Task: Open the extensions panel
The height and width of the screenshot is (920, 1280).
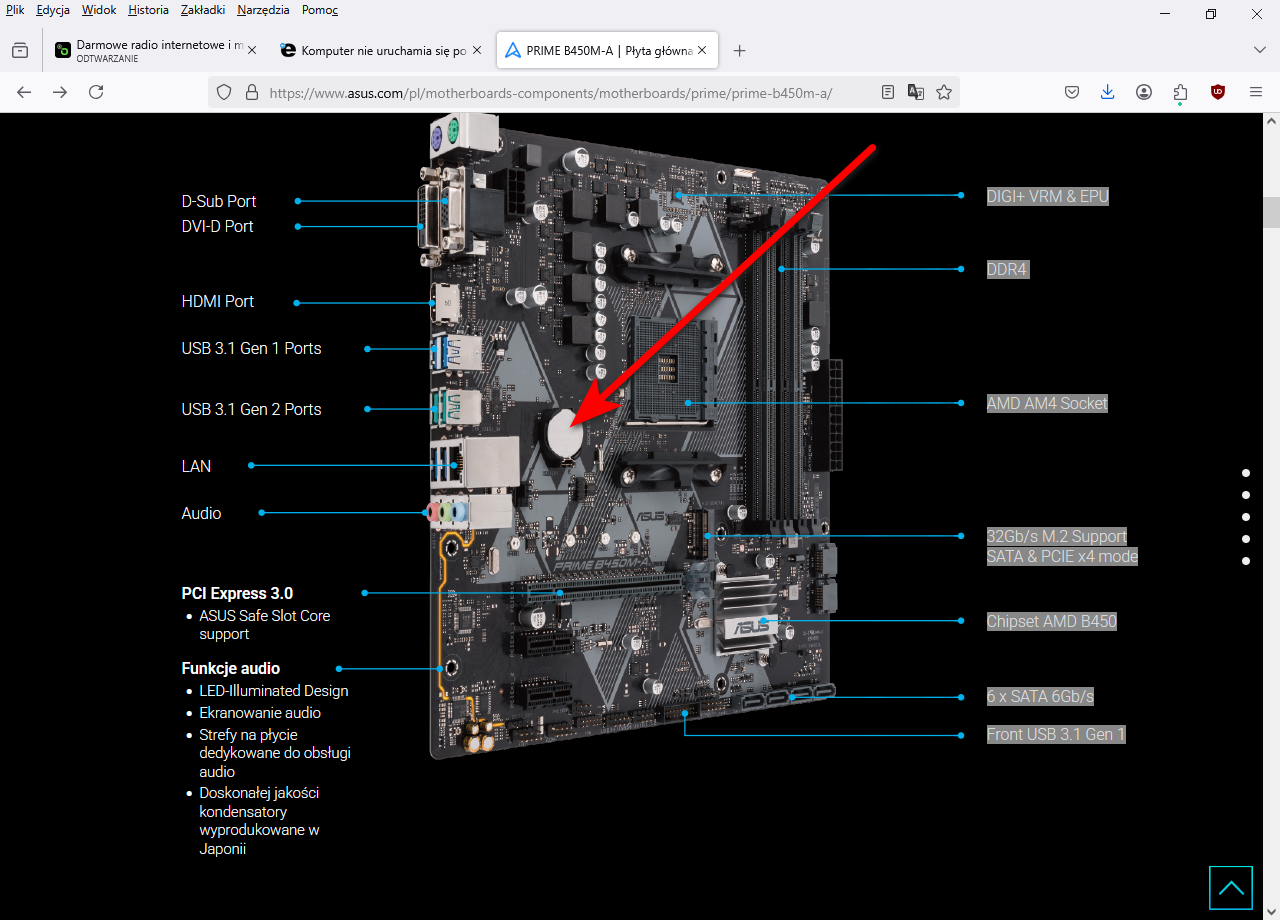Action: point(1181,92)
